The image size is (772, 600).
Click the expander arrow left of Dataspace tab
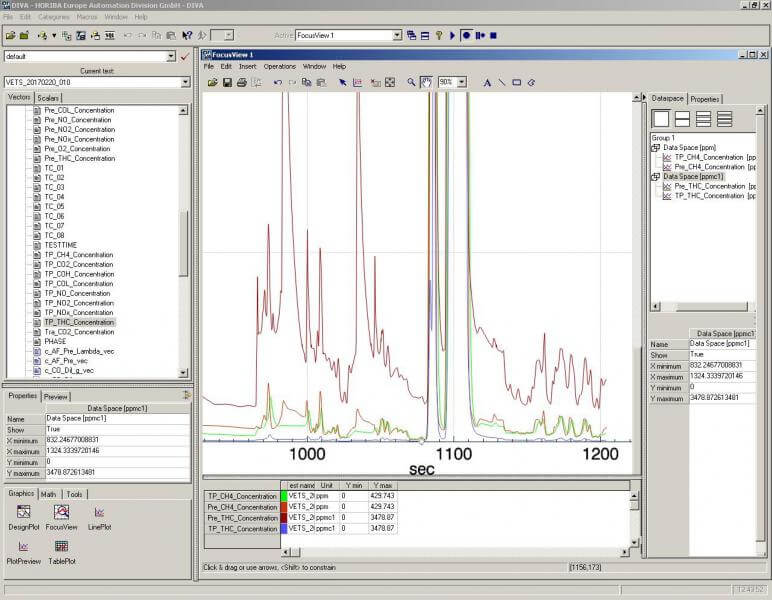644,98
